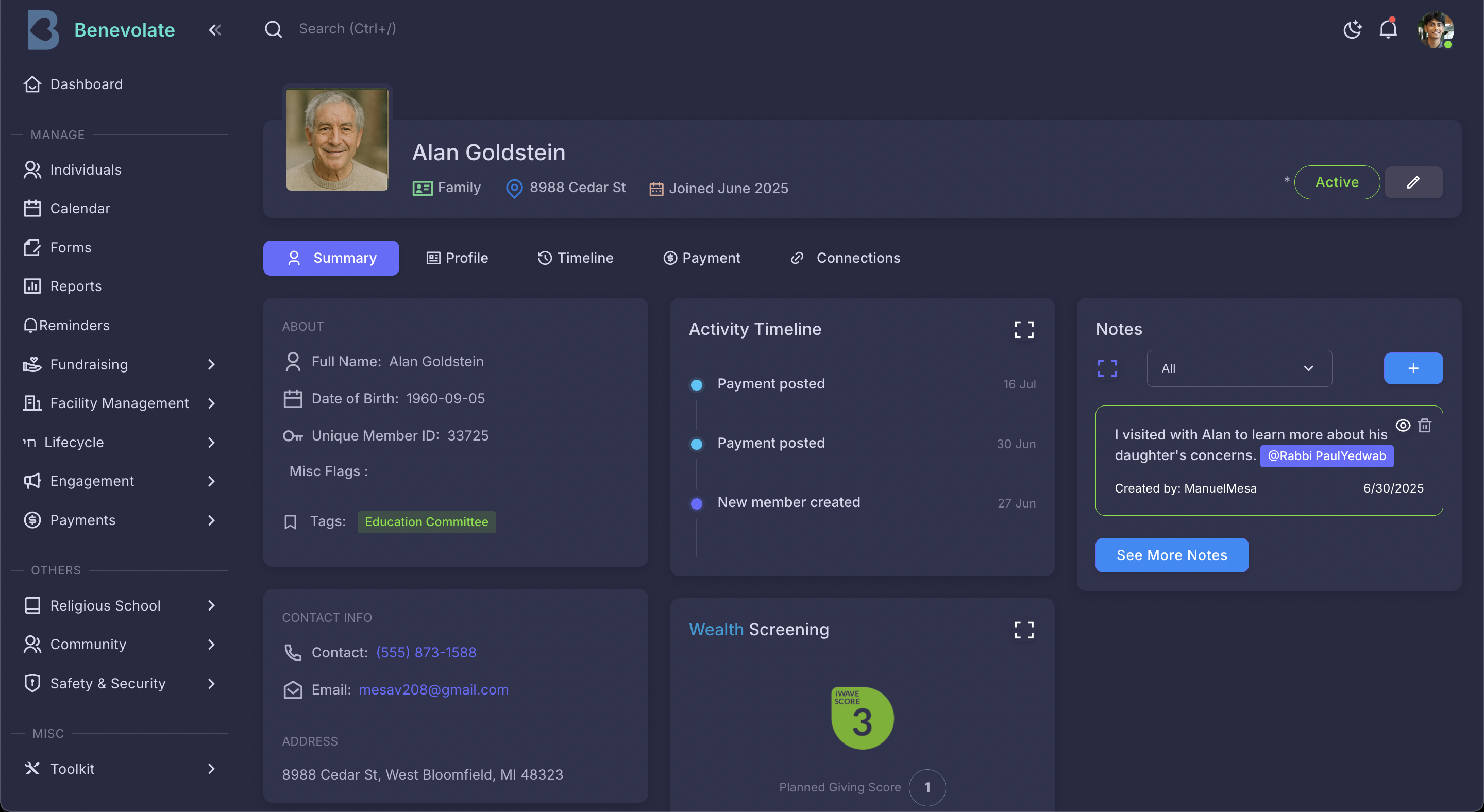This screenshot has height=812, width=1484.
Task: Open the search bar
Action: coord(274,29)
